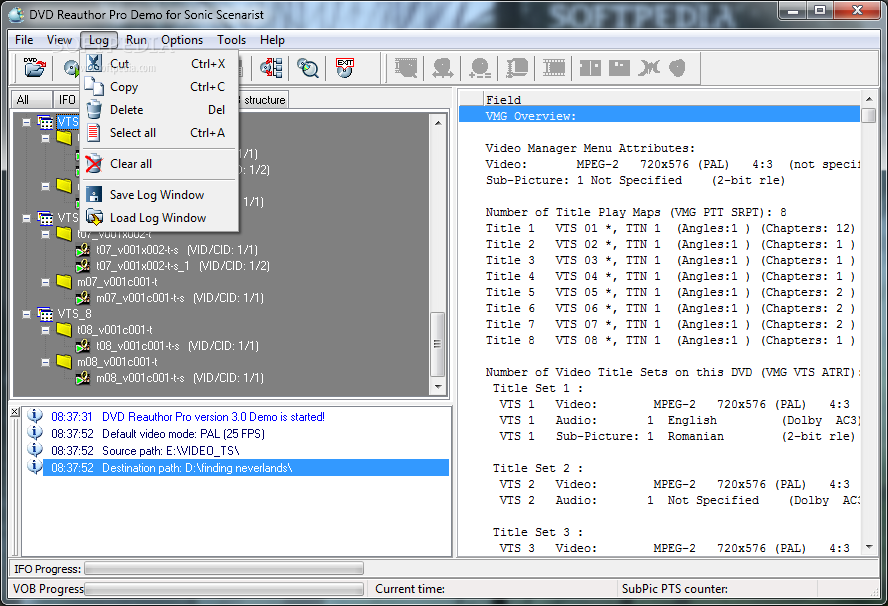
Task: Click info icon of version started log
Action: 35,416
